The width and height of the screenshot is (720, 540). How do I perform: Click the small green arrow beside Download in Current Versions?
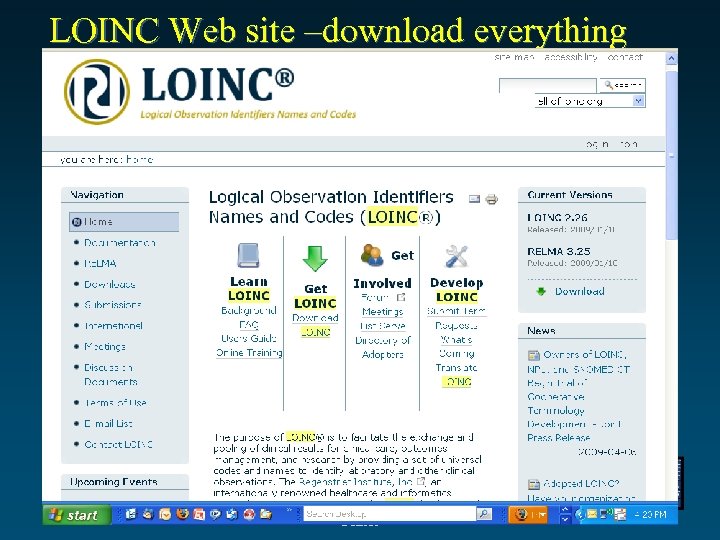[541, 291]
